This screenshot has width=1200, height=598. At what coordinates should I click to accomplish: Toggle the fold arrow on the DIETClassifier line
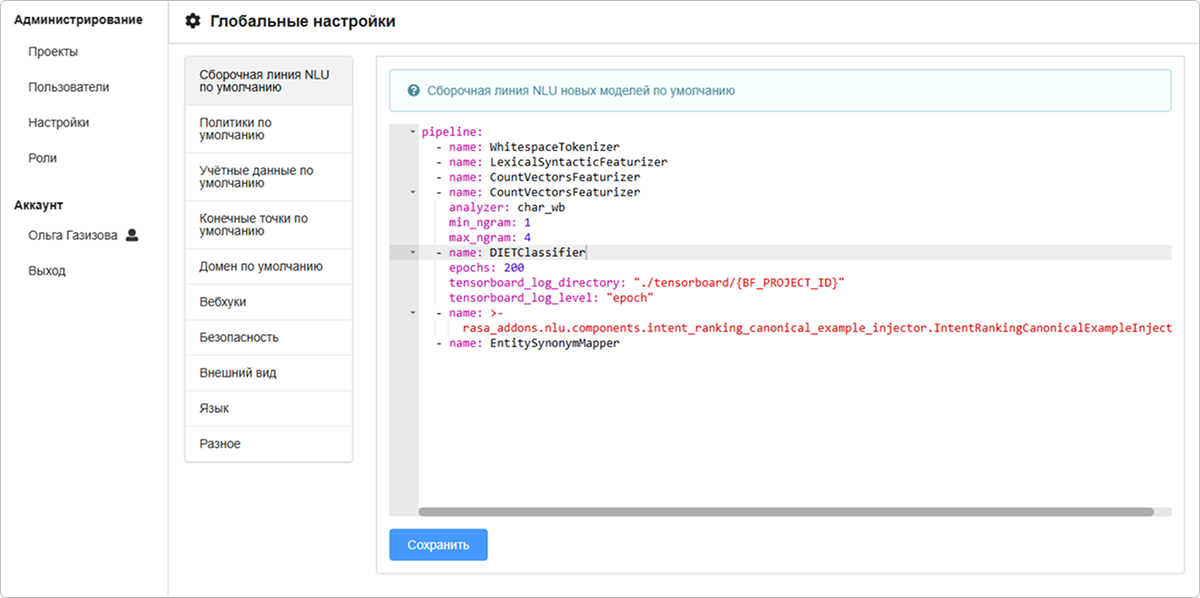[413, 253]
